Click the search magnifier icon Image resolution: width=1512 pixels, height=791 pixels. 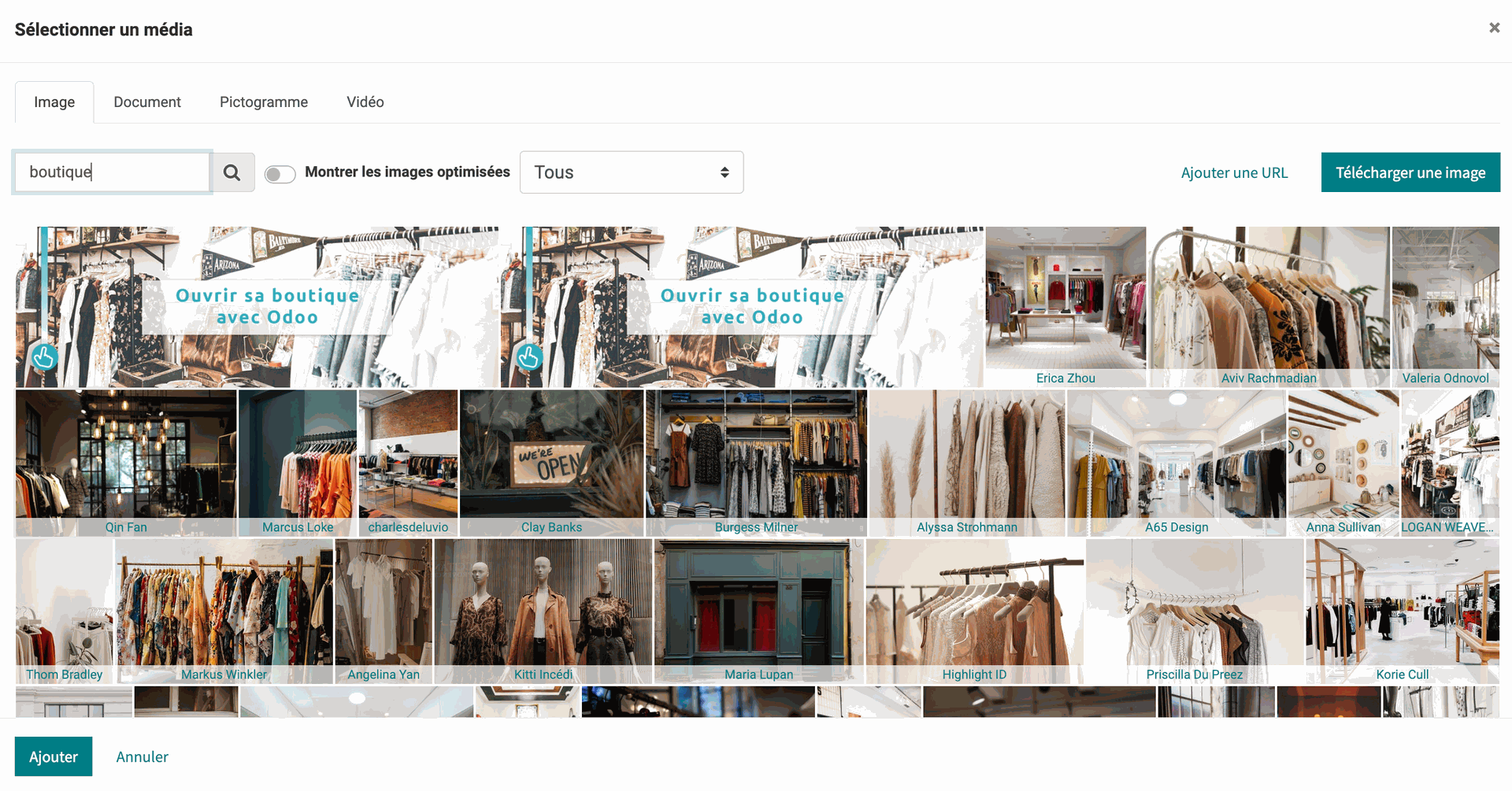pos(232,172)
